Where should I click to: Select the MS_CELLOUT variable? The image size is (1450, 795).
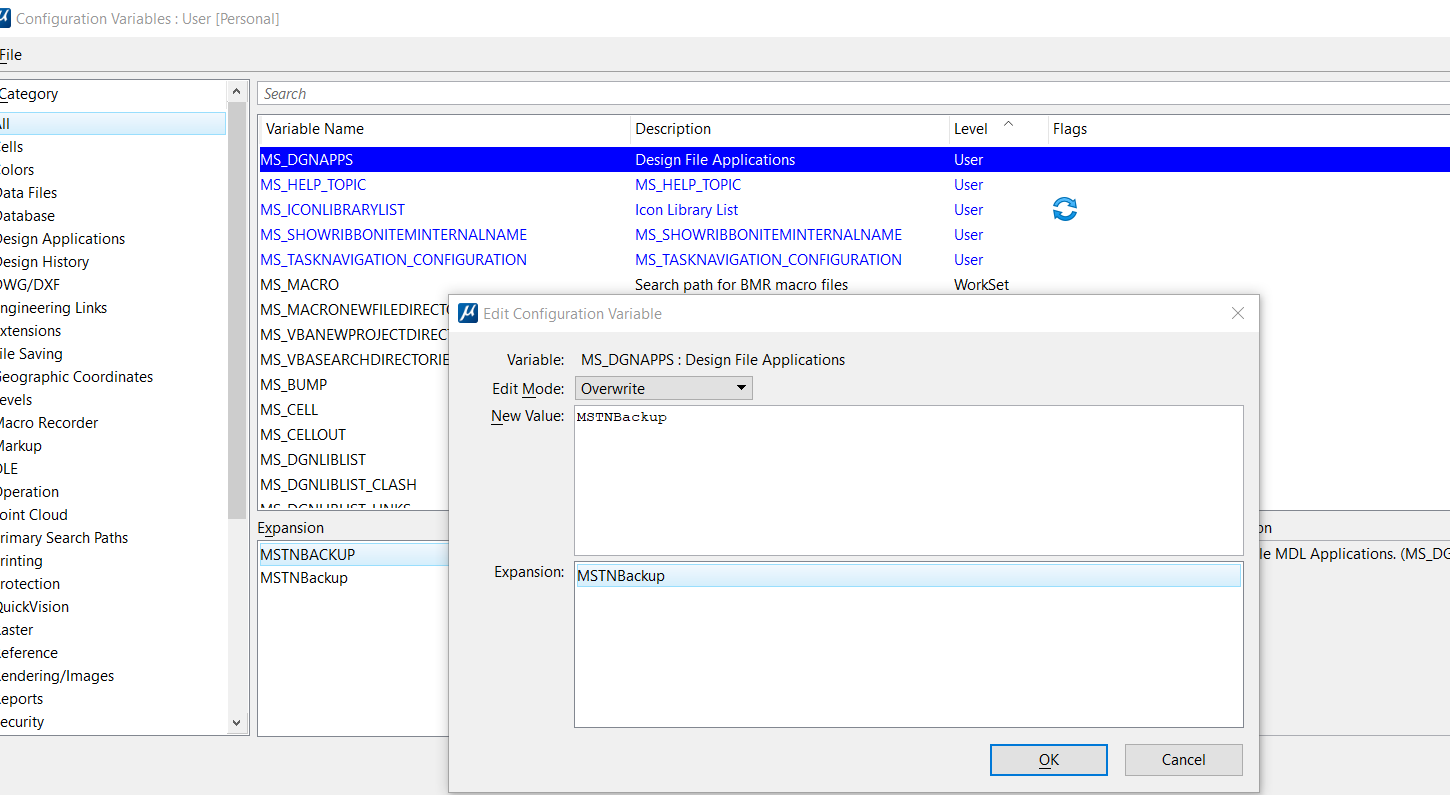[x=303, y=435]
